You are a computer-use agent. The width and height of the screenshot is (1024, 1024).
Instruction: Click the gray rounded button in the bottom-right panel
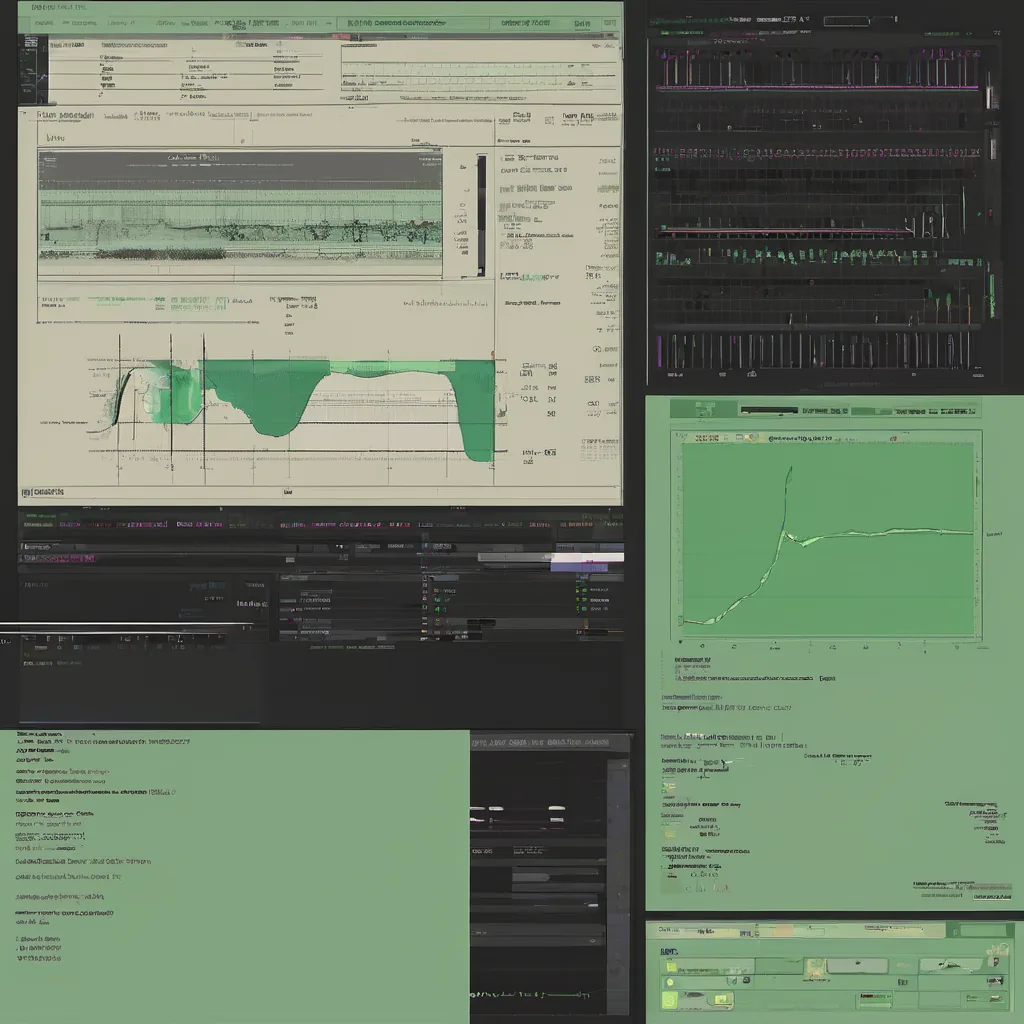(x=857, y=966)
